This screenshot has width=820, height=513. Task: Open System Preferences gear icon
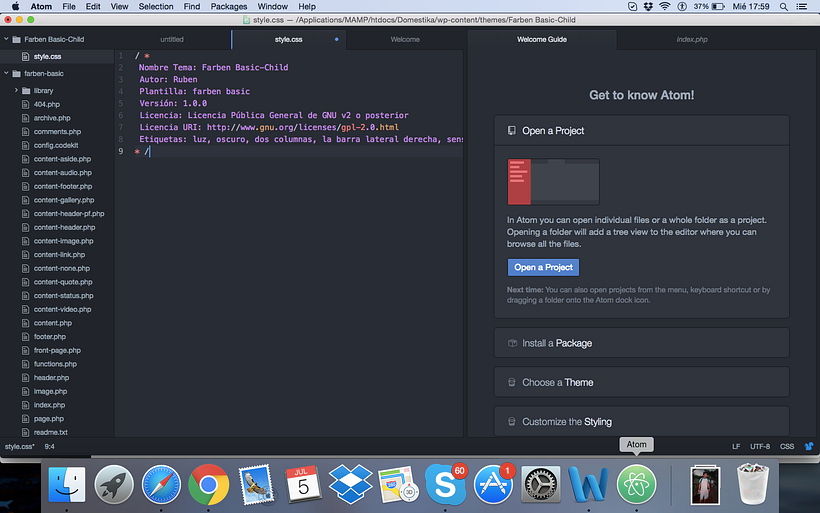[x=541, y=485]
